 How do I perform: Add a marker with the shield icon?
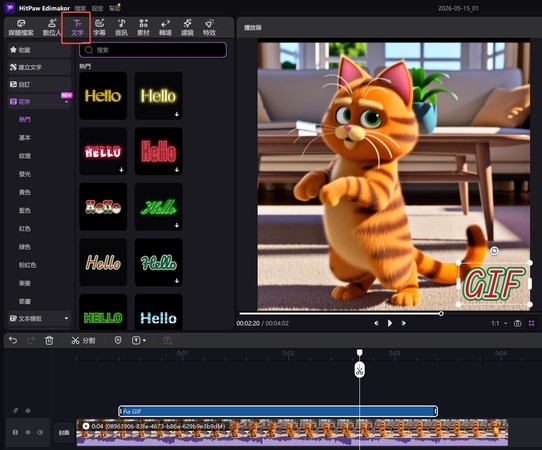coord(118,340)
